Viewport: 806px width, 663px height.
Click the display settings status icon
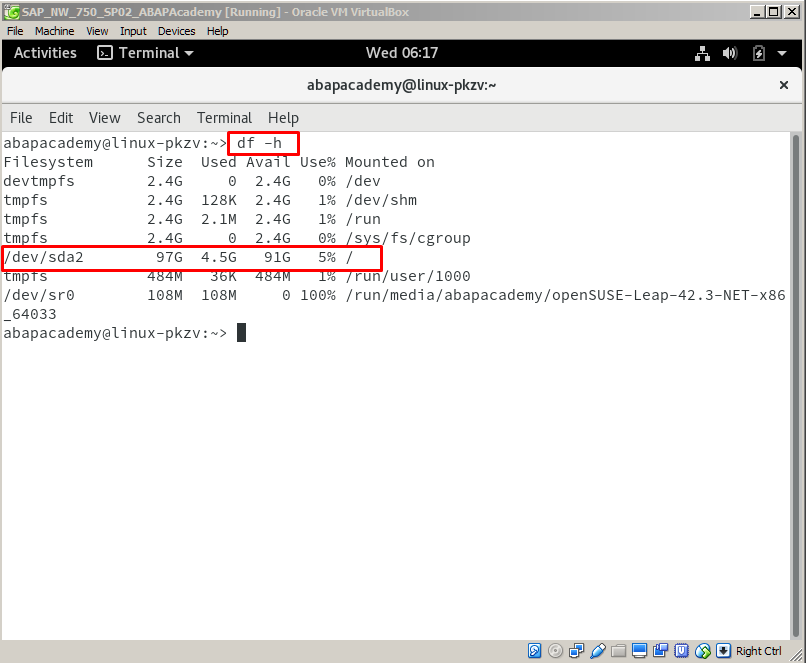click(x=639, y=651)
